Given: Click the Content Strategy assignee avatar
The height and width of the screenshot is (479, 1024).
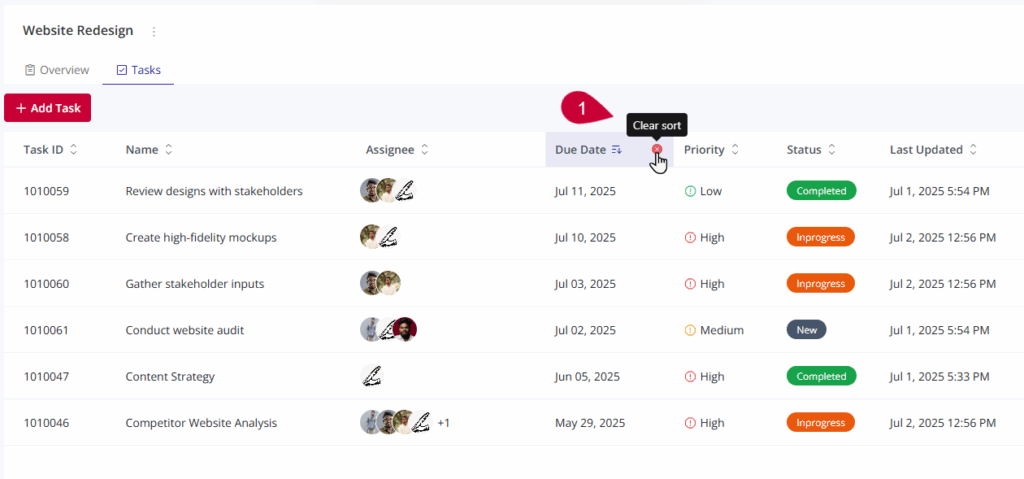Looking at the screenshot, I should coord(372,376).
